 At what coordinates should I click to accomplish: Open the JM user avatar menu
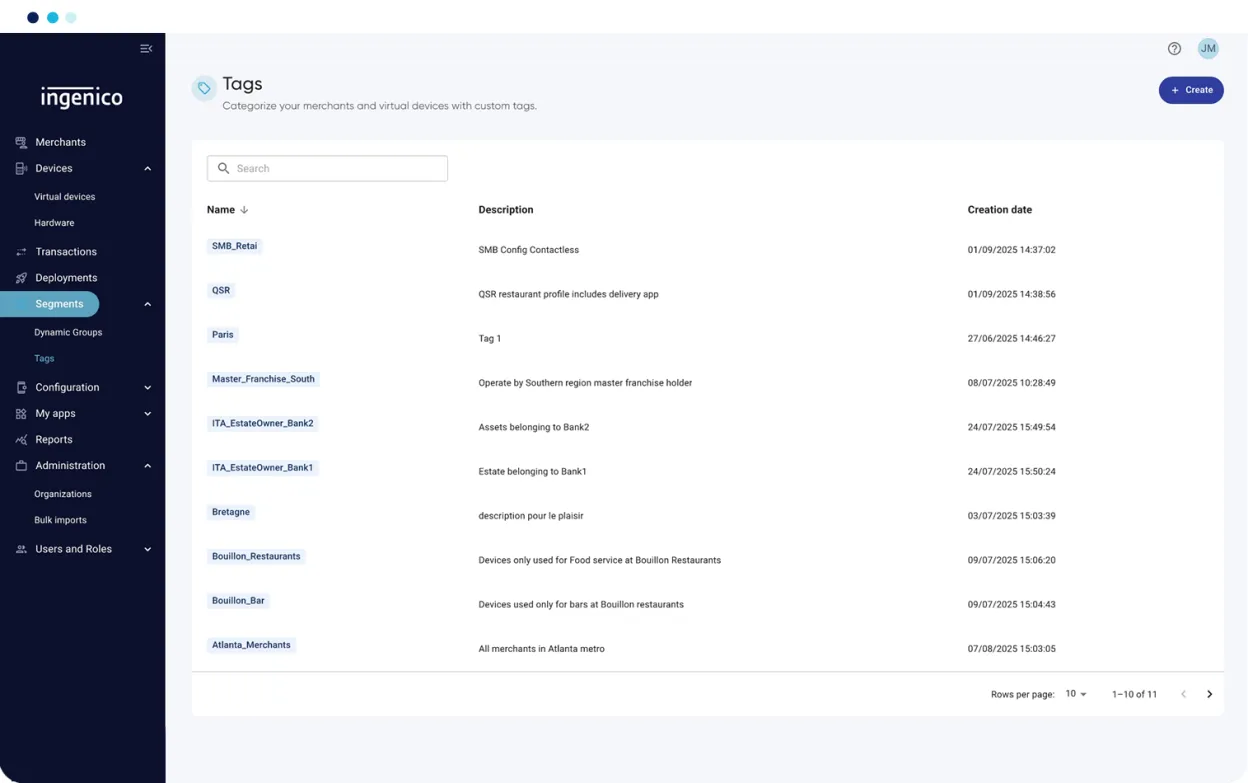(1208, 49)
